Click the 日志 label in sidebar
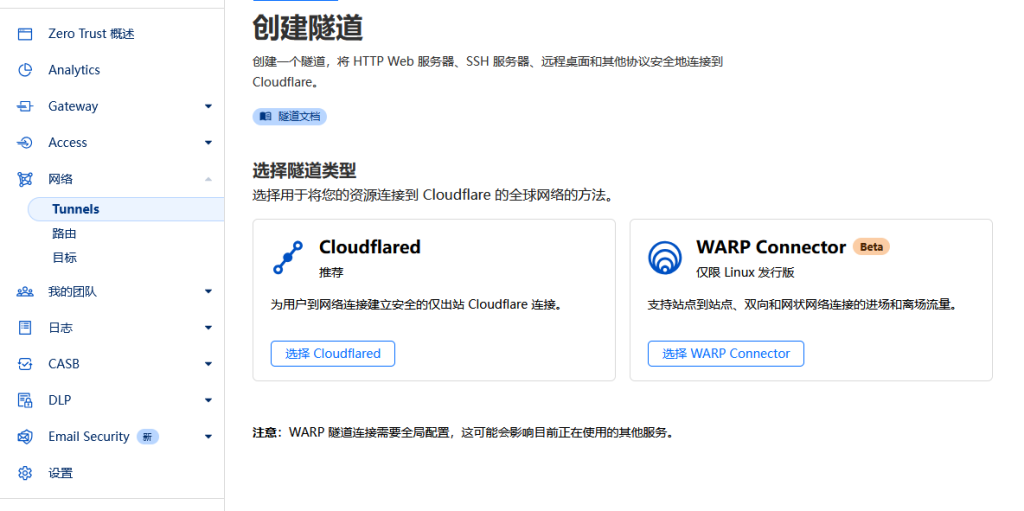 coord(61,327)
